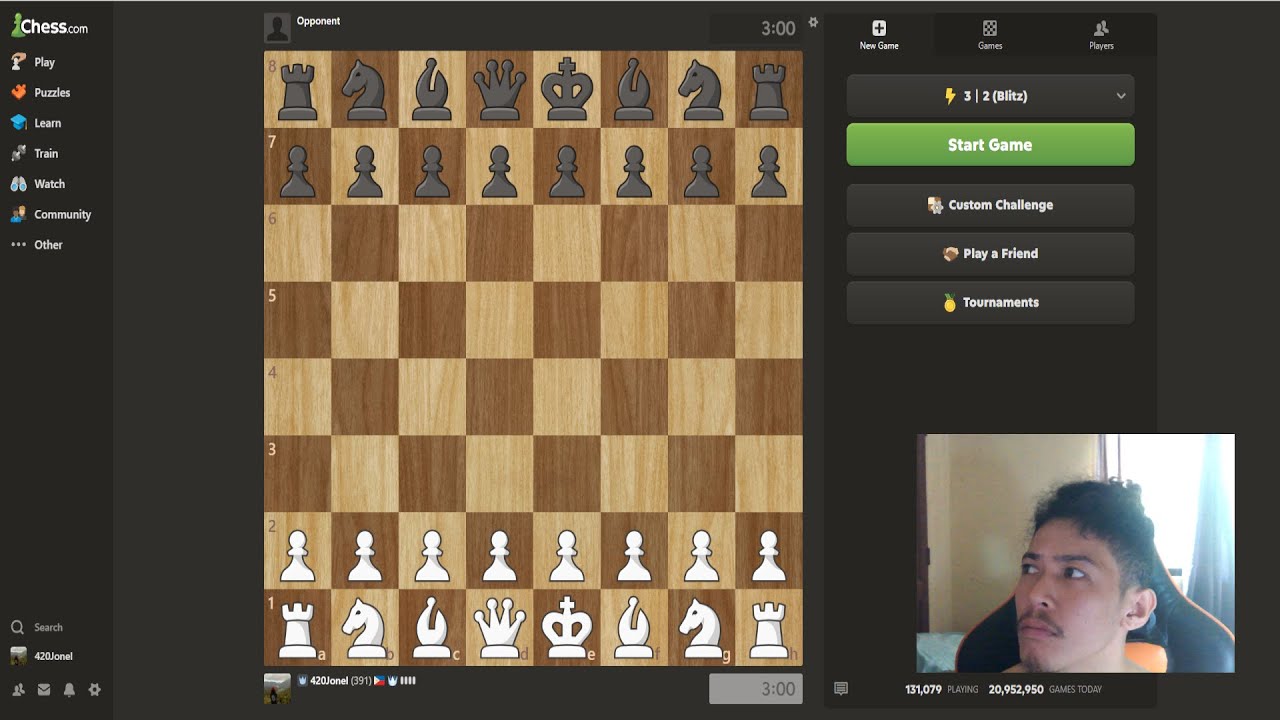
Task: Open the friends icon at sidebar bottom
Action: pyautogui.click(x=18, y=689)
